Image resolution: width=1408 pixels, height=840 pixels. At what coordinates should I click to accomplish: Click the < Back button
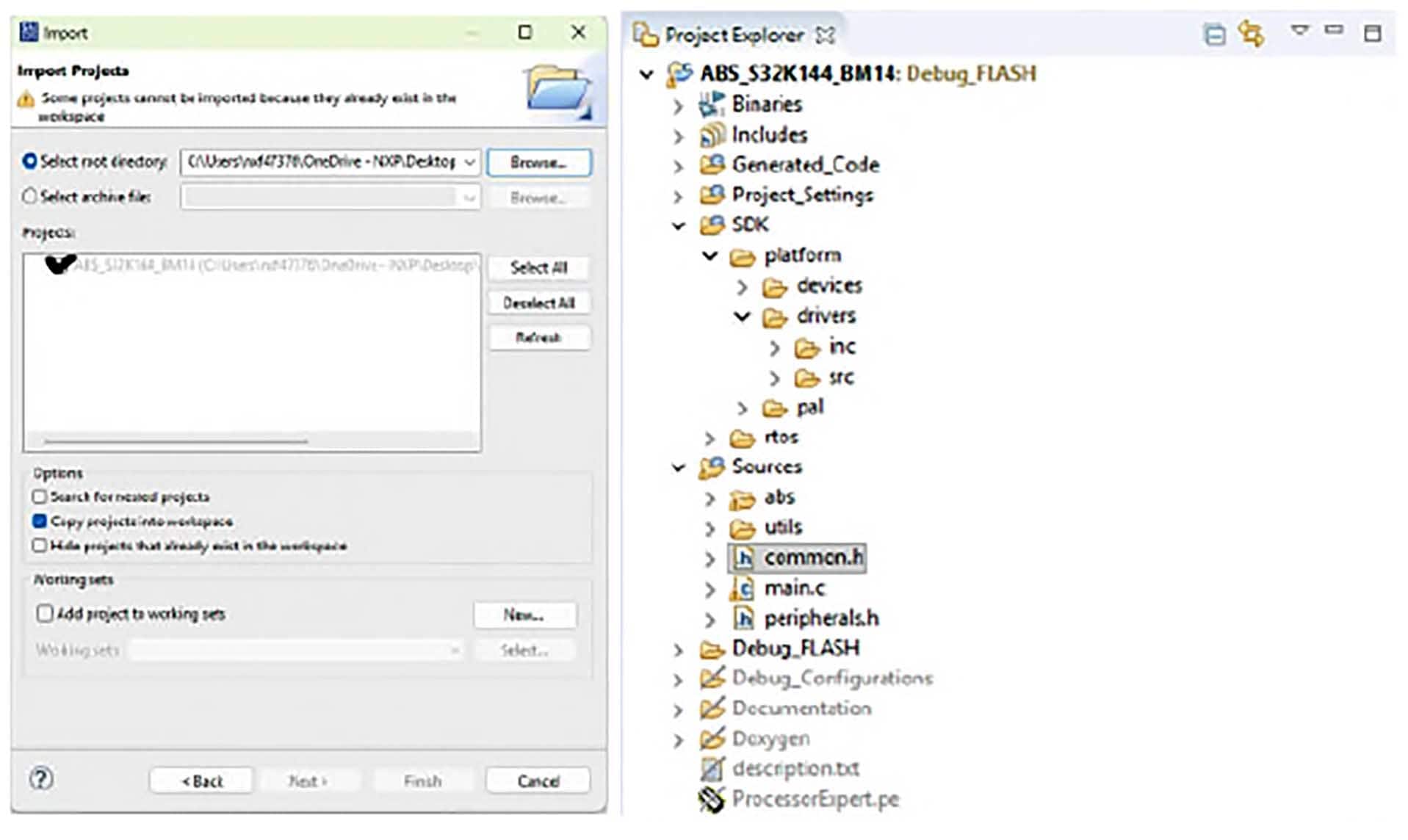pyautogui.click(x=201, y=781)
